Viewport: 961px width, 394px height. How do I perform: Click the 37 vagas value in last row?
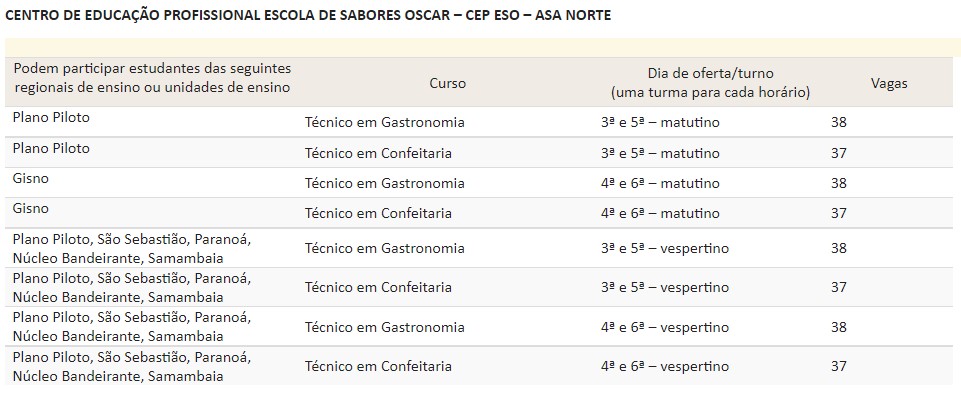tap(838, 366)
